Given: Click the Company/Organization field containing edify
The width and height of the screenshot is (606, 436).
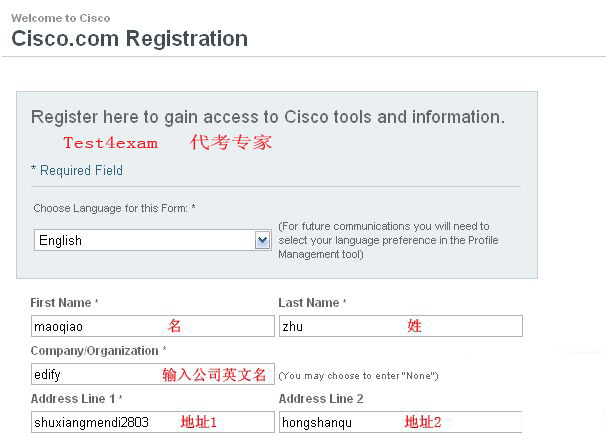Looking at the screenshot, I should pyautogui.click(x=152, y=374).
